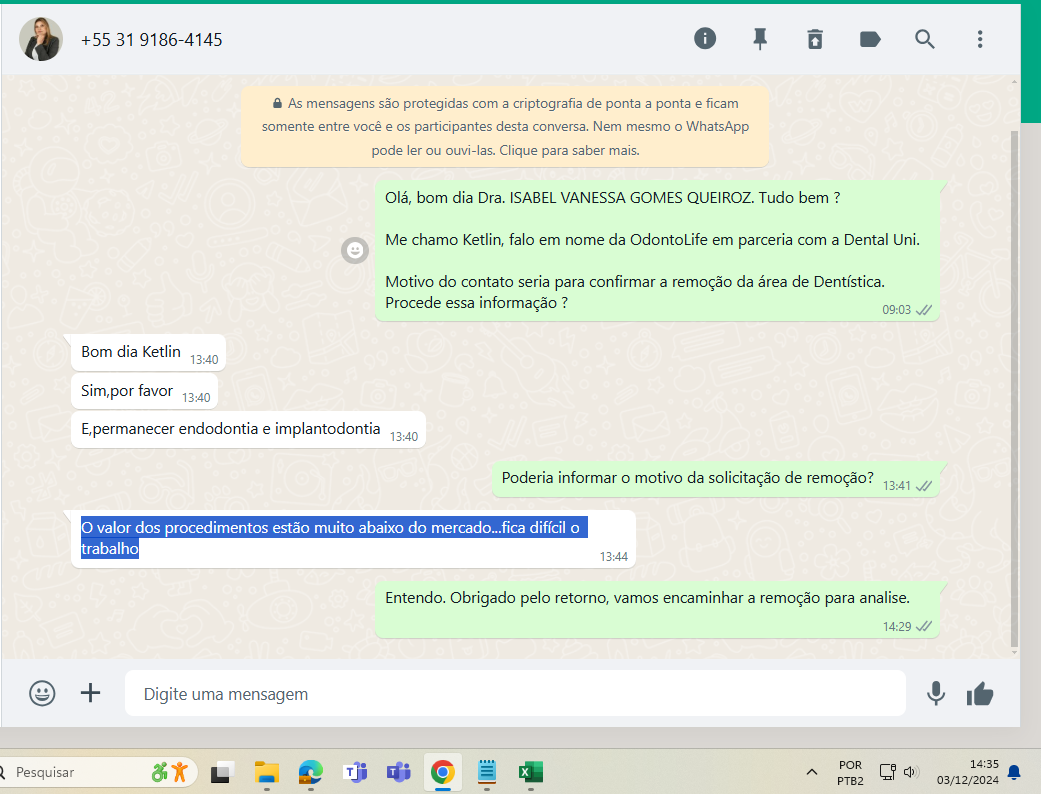The width and height of the screenshot is (1041, 794).
Task: Open clock showing 14:35 03/12/2024
Action: pos(967,772)
